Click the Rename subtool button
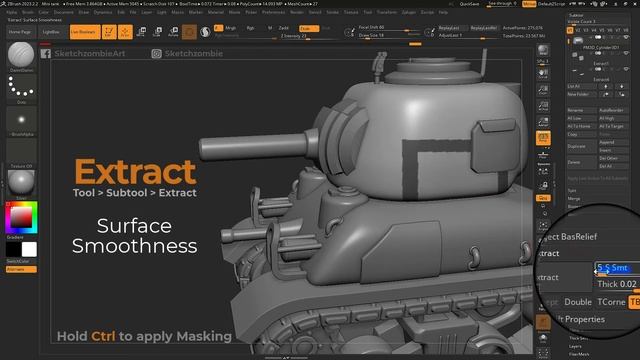This screenshot has width=640, height=360. coord(582,110)
